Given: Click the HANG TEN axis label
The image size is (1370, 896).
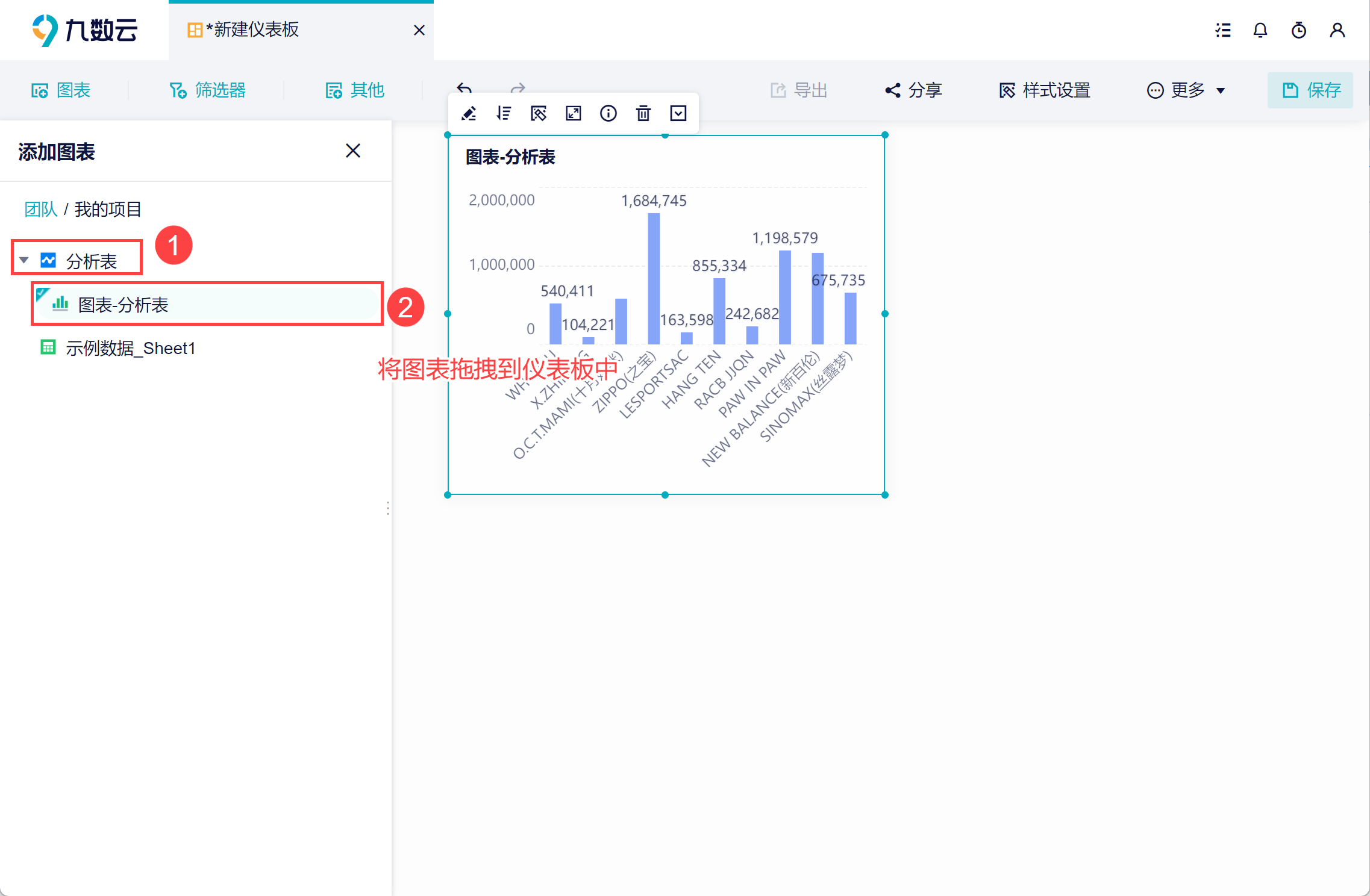Looking at the screenshot, I should click(x=691, y=379).
